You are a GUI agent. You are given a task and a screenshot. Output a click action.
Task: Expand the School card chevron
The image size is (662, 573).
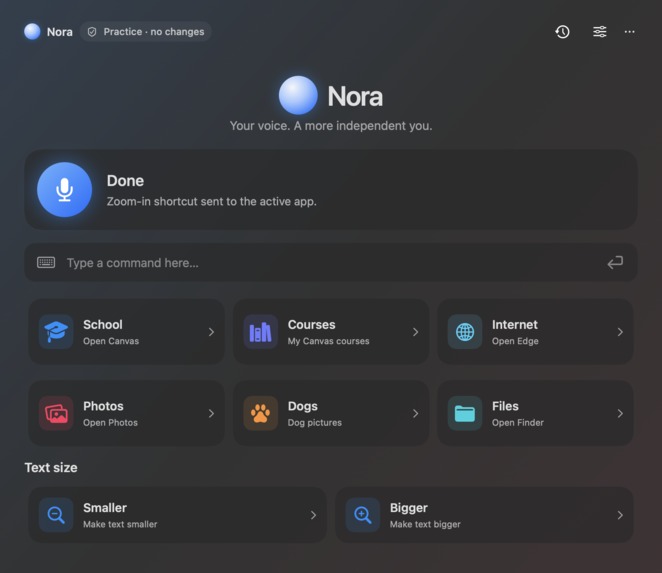pos(211,332)
